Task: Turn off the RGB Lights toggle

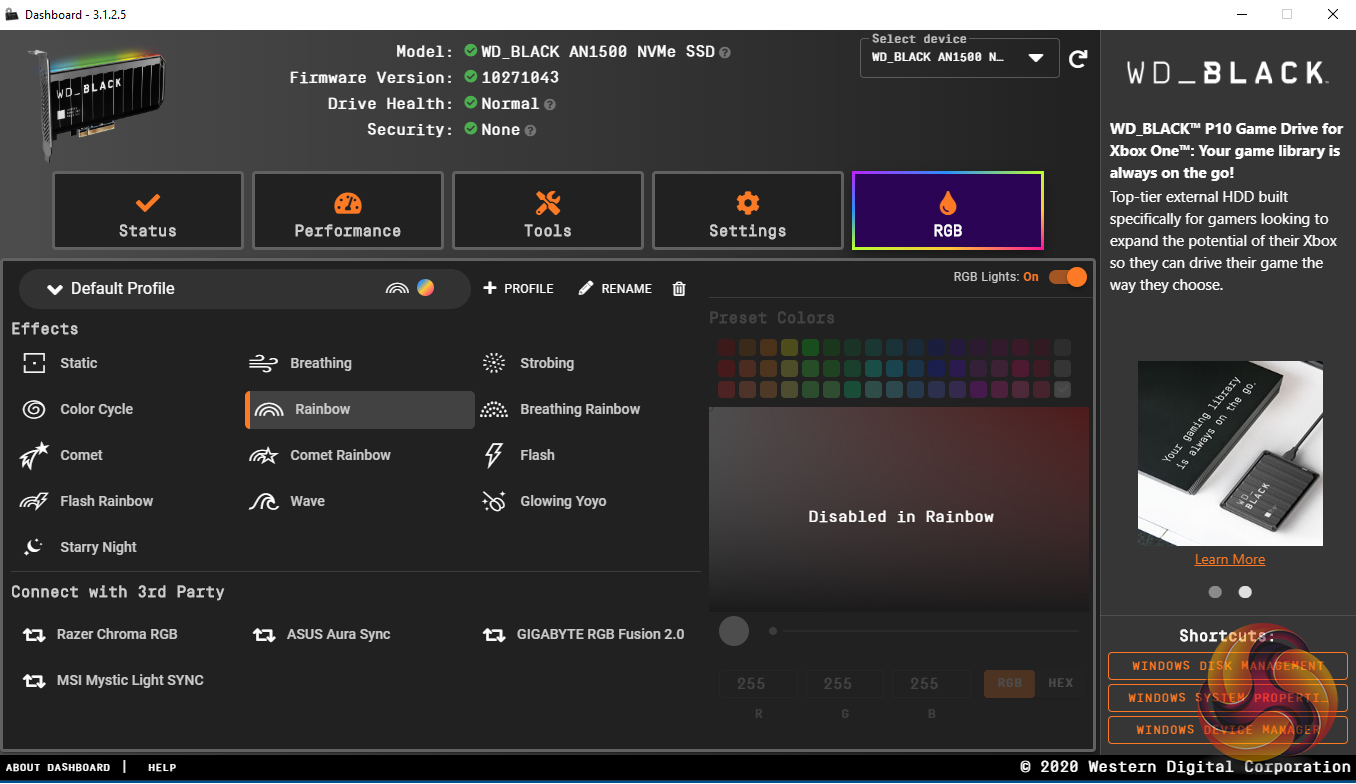Action: coord(1067,277)
